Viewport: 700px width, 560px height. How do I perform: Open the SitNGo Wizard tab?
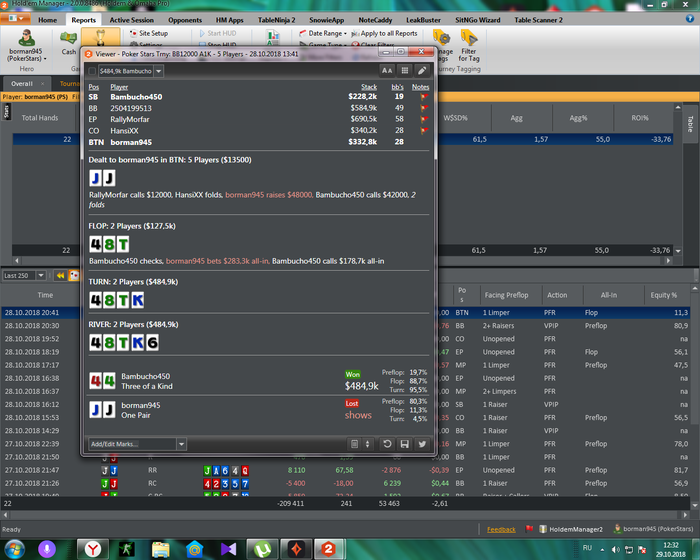[478, 20]
